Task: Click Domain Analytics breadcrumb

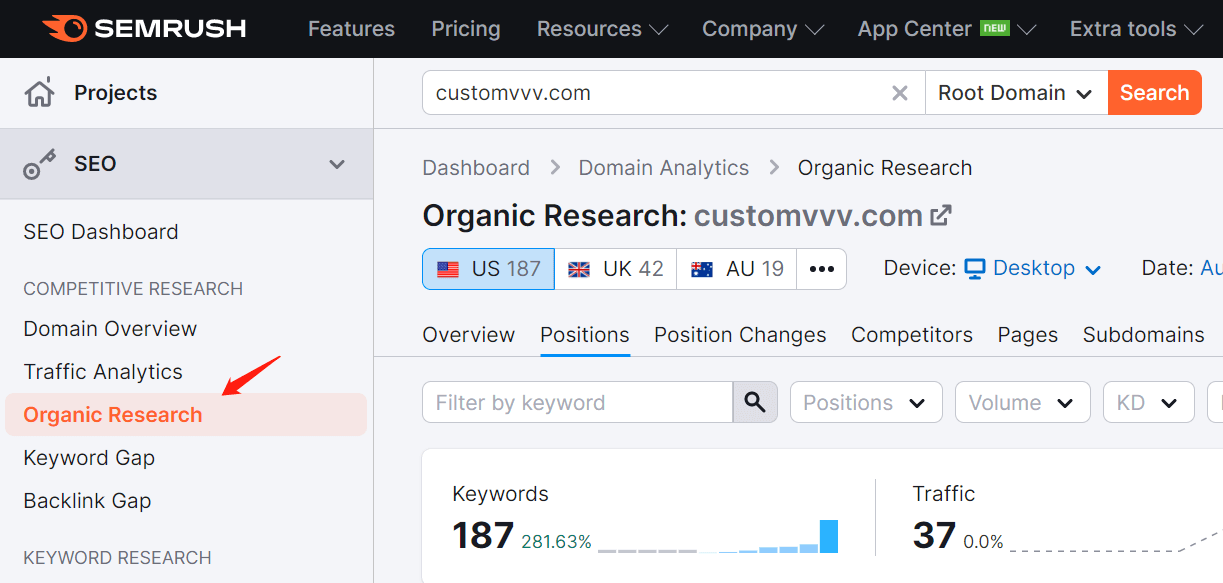Action: [x=664, y=168]
